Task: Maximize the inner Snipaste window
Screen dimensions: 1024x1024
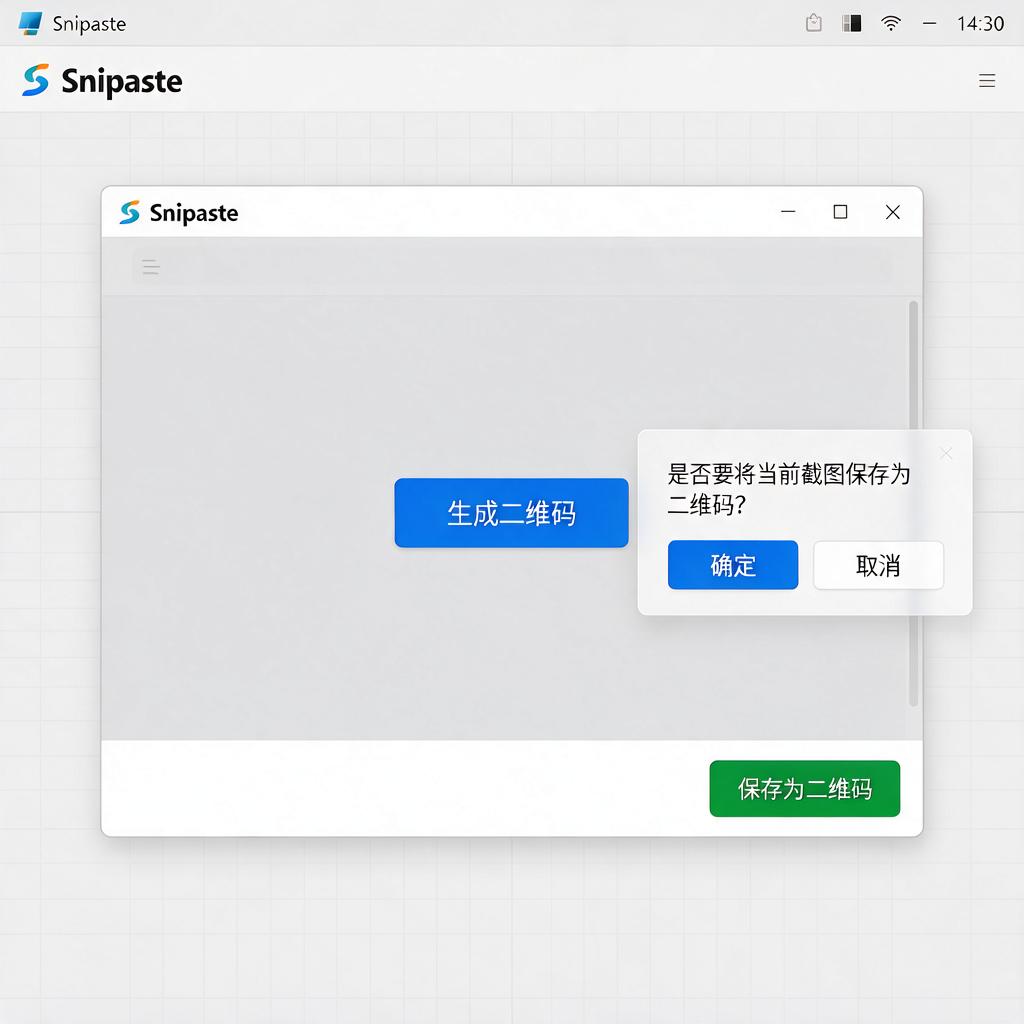Action: point(840,212)
